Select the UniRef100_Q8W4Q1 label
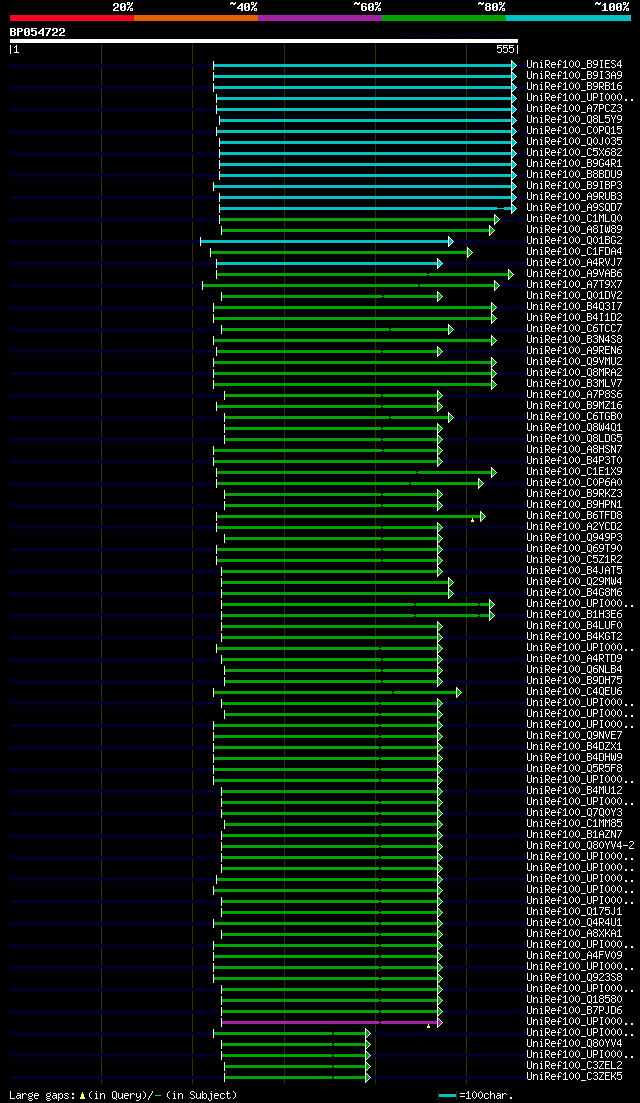 coord(574,427)
